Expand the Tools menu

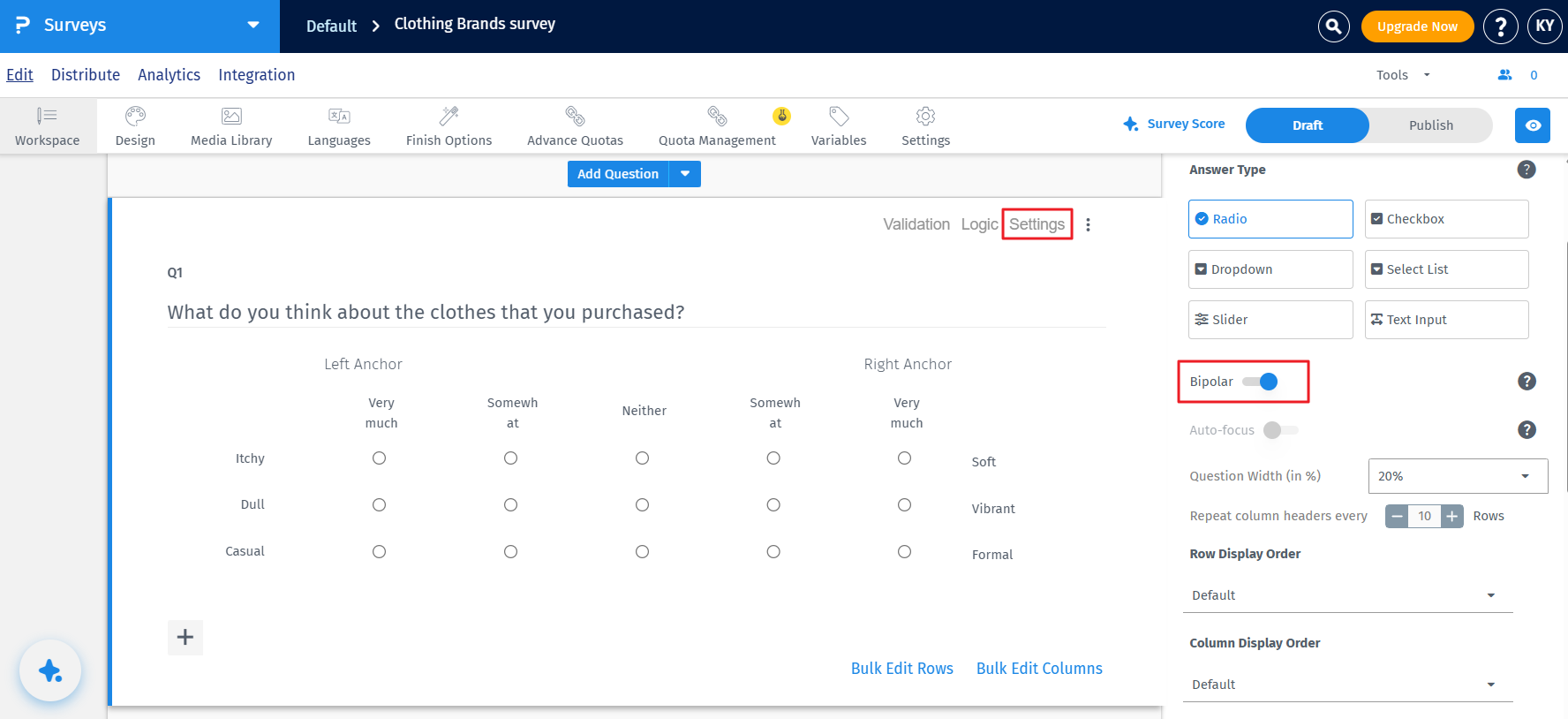[x=1403, y=75]
